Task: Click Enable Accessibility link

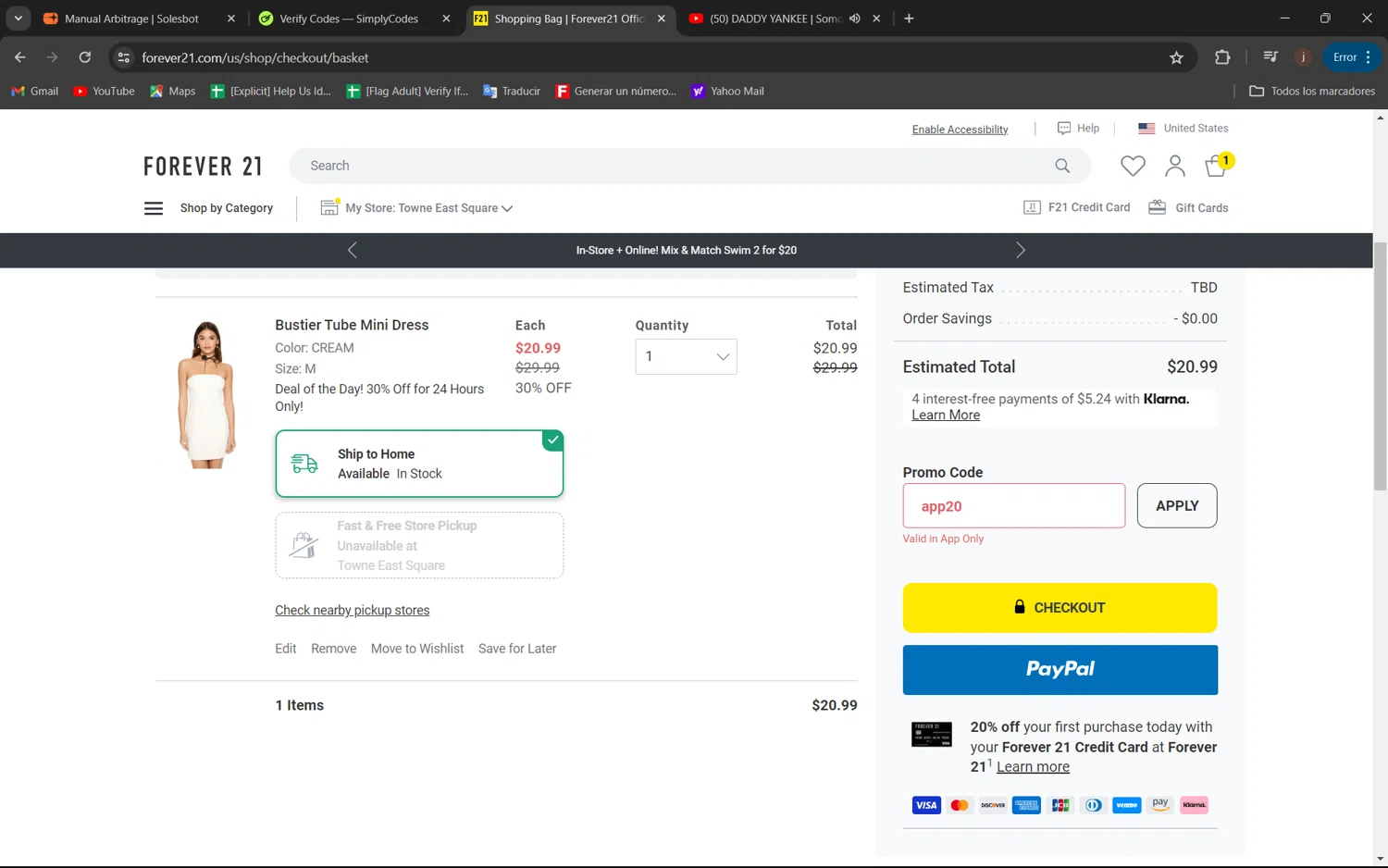Action: click(x=960, y=130)
